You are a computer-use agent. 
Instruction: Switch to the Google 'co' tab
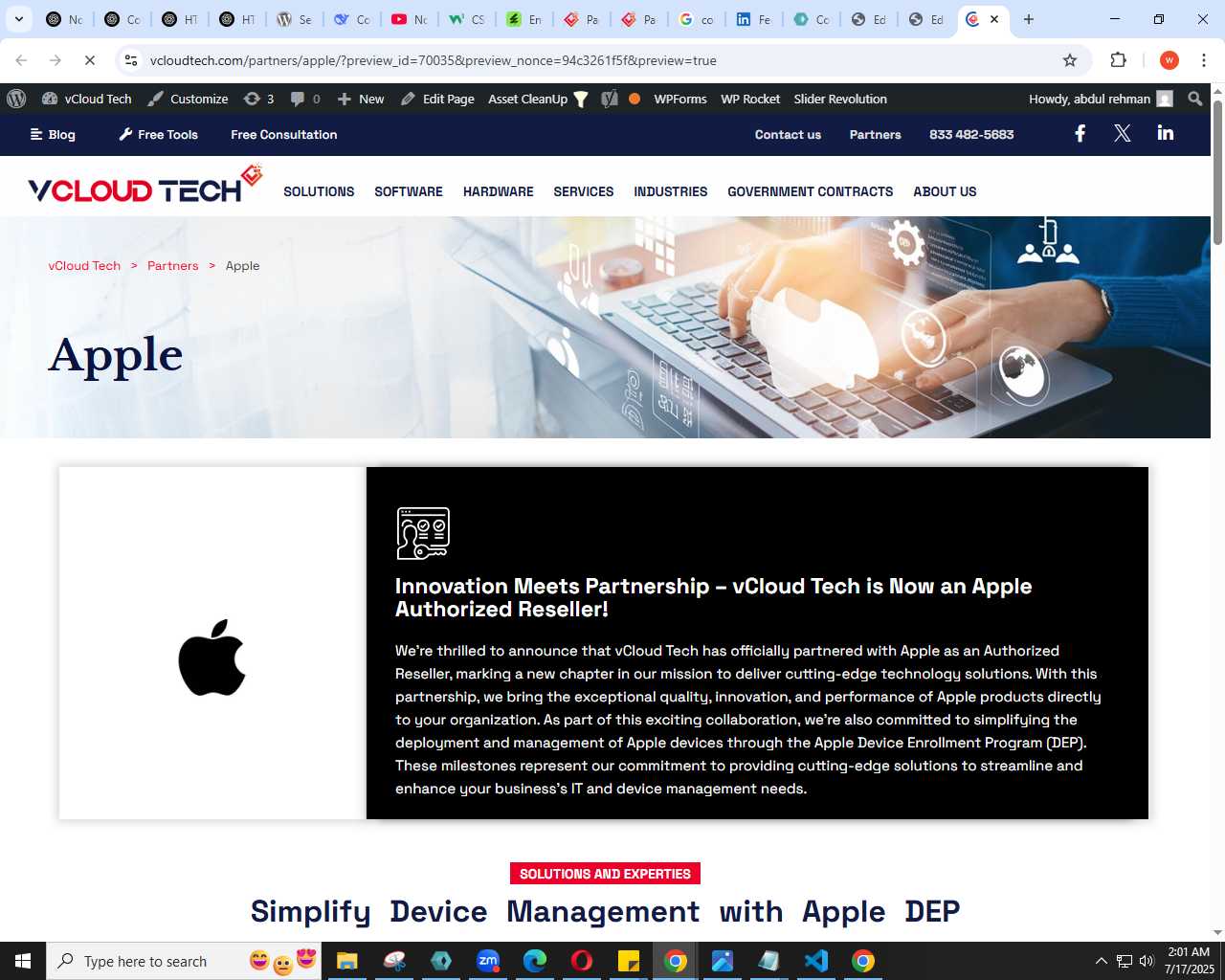(696, 19)
